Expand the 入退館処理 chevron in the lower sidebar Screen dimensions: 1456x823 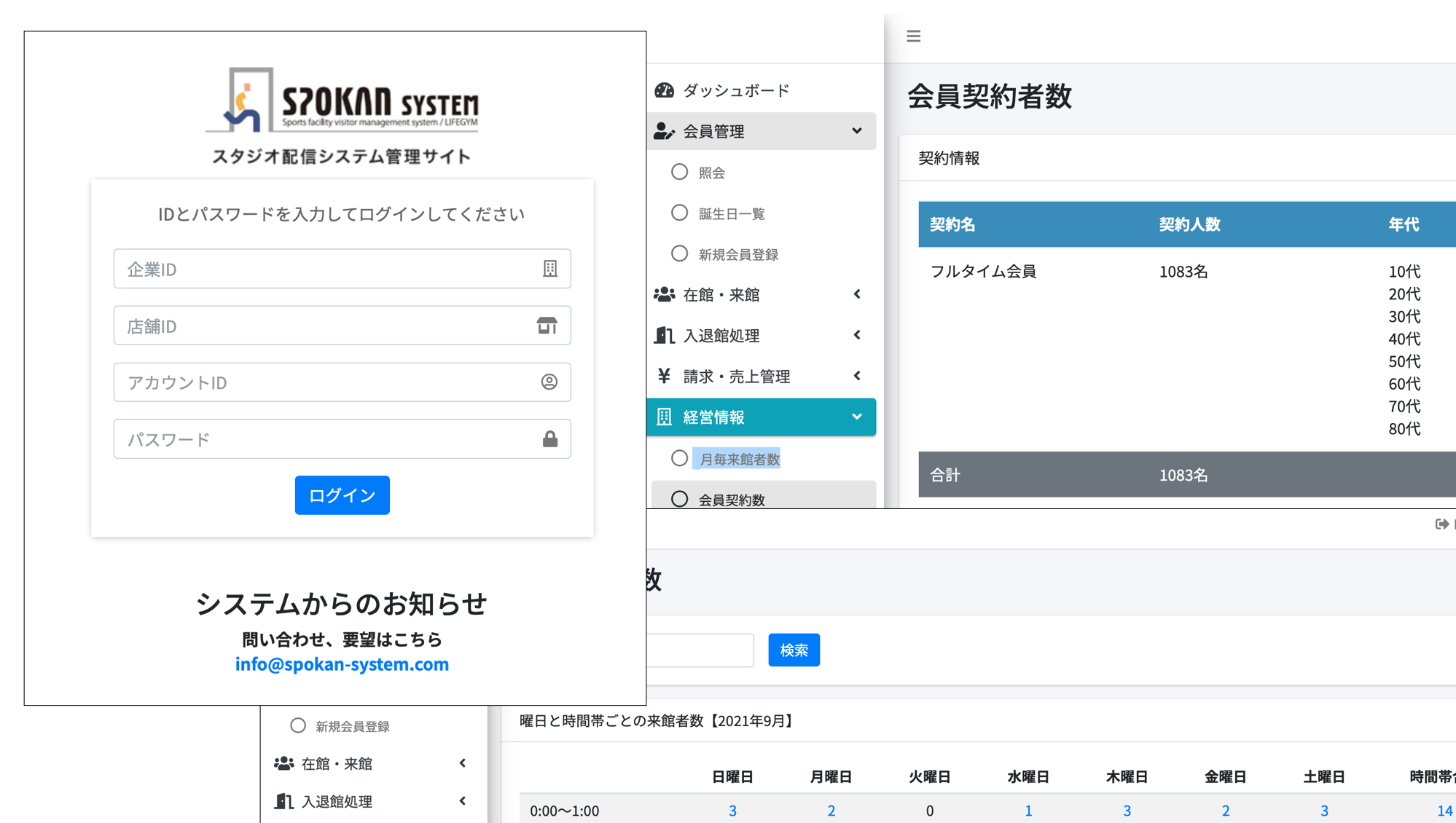pos(463,801)
